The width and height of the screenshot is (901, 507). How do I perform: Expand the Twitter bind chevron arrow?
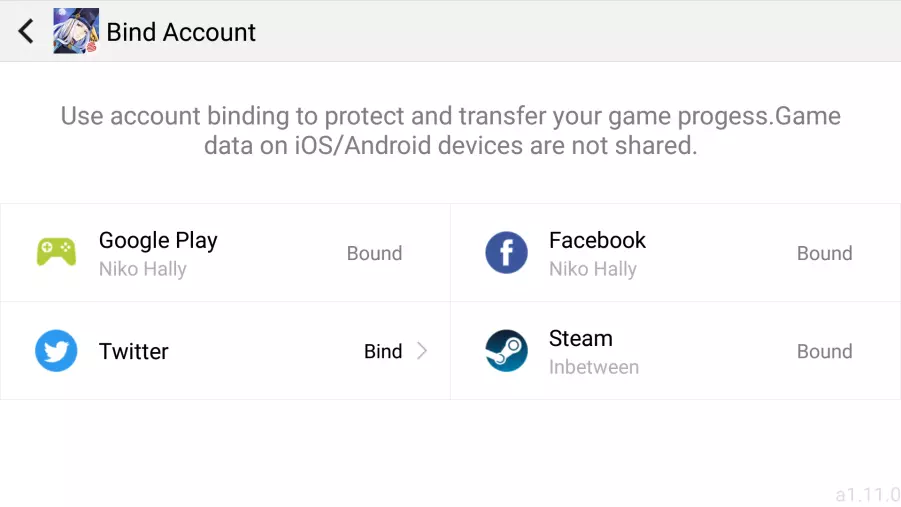422,351
